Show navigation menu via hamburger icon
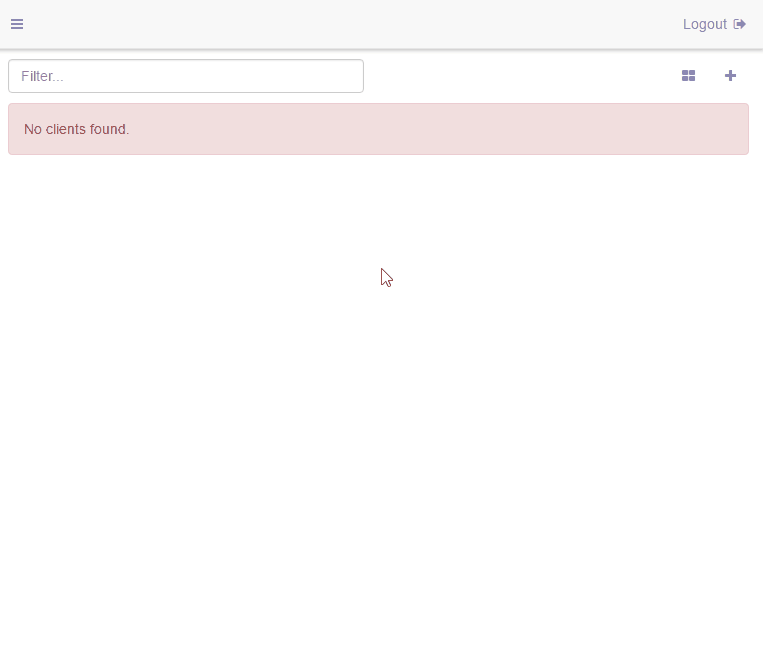The width and height of the screenshot is (763, 653). (17, 24)
